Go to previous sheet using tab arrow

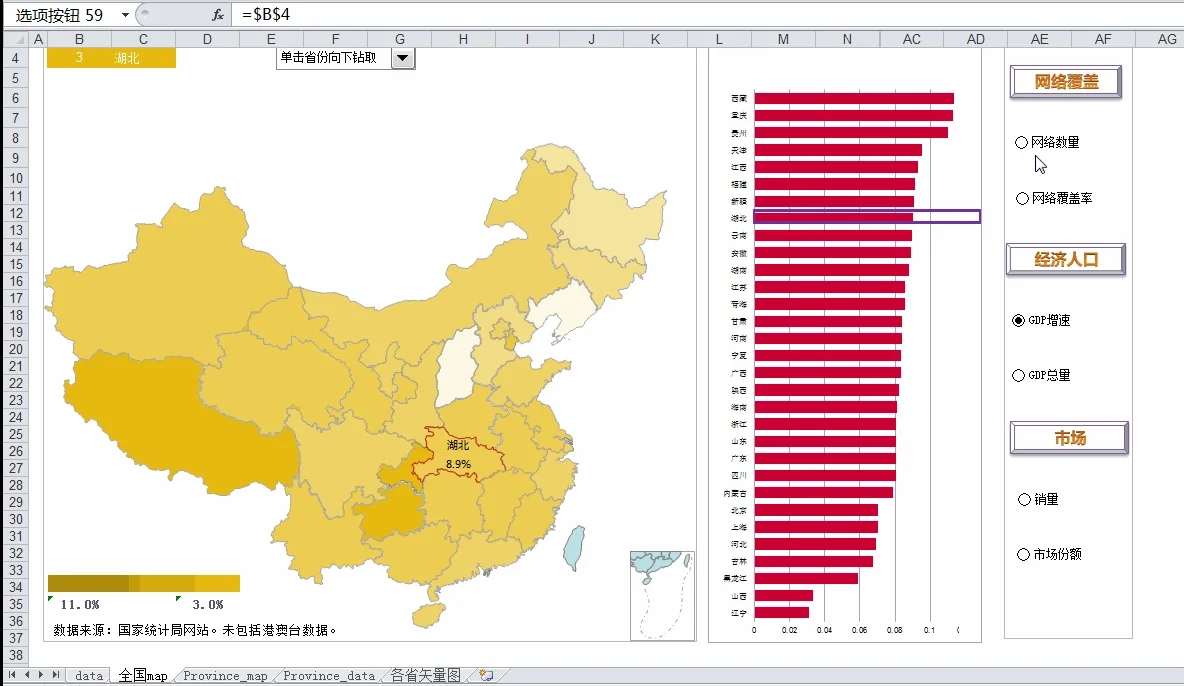26,675
